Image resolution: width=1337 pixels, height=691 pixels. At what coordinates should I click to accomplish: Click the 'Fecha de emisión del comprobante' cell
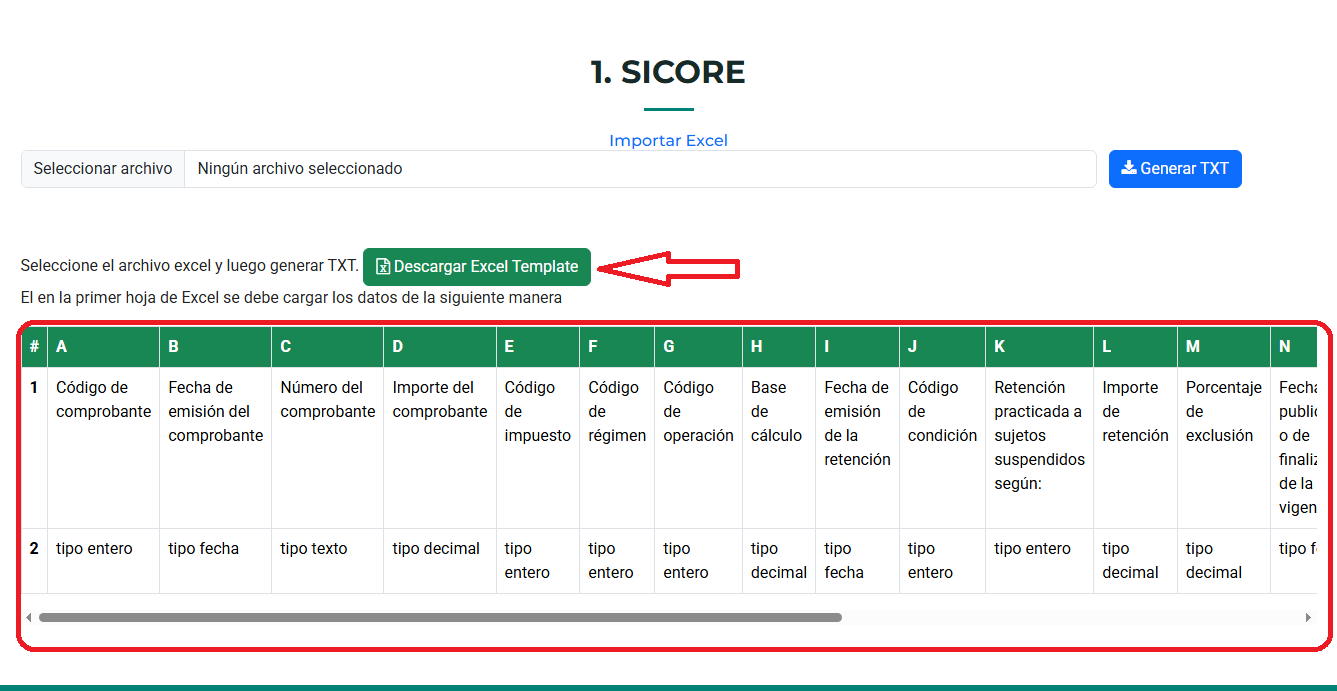point(215,448)
